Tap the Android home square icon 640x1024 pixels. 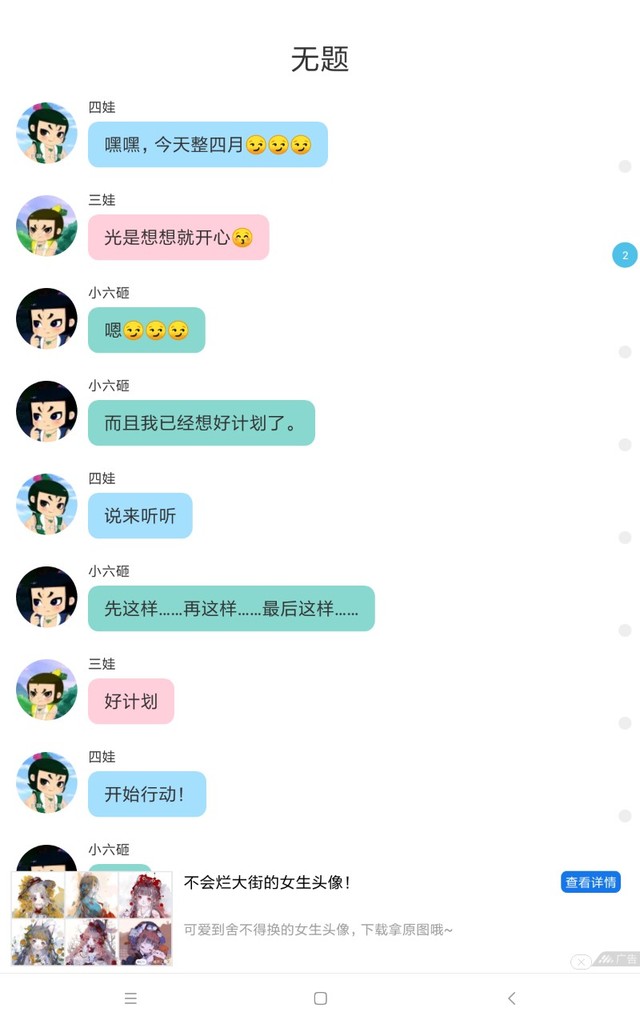(320, 998)
